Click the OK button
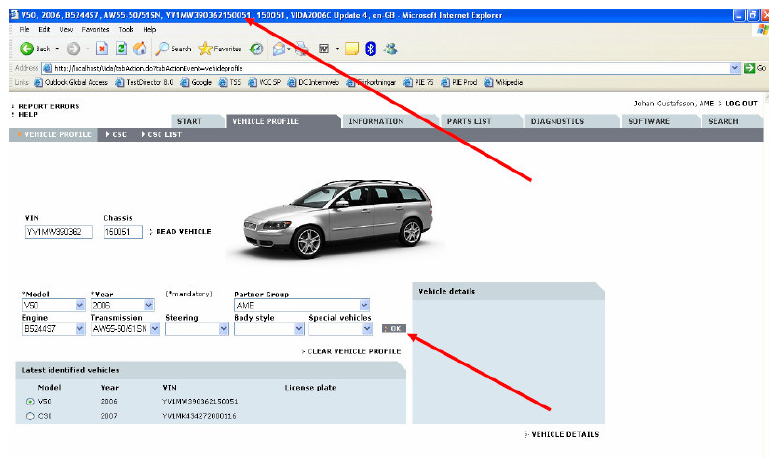Viewport: 778px width, 467px height. [393, 329]
